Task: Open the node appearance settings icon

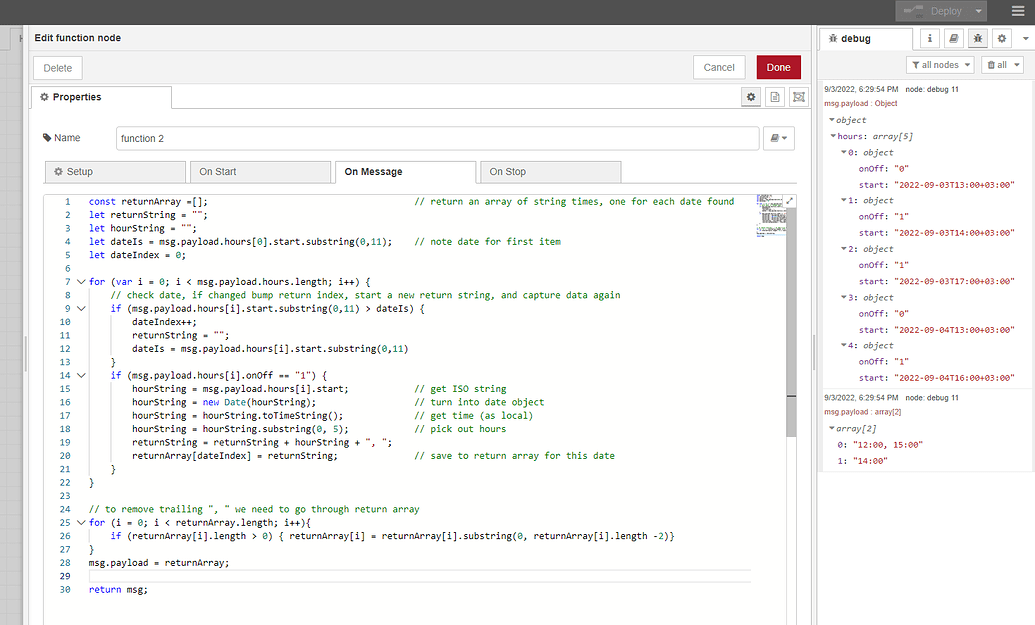Action: (798, 97)
